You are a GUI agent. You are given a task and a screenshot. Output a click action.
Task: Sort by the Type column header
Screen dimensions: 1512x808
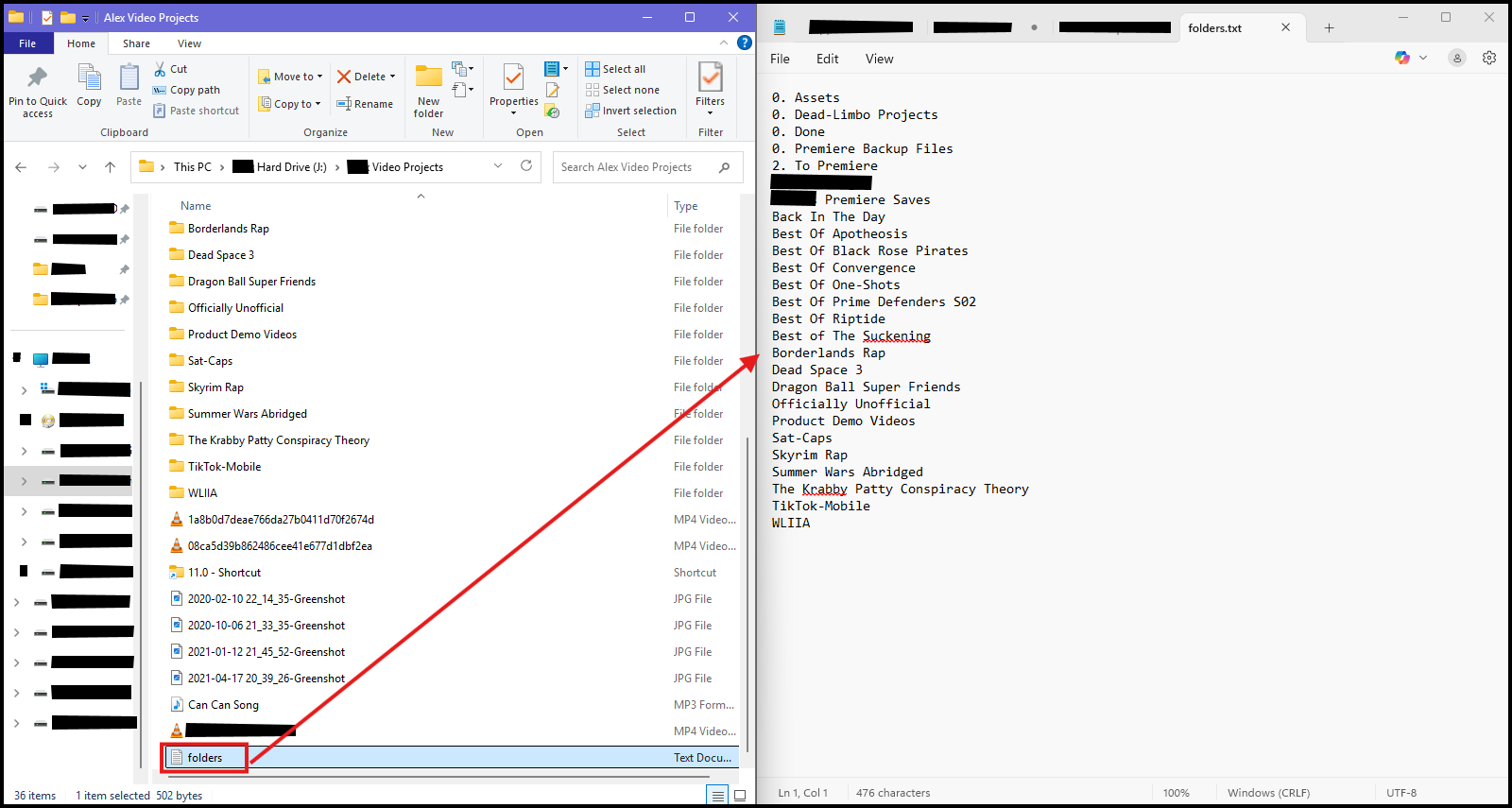686,206
